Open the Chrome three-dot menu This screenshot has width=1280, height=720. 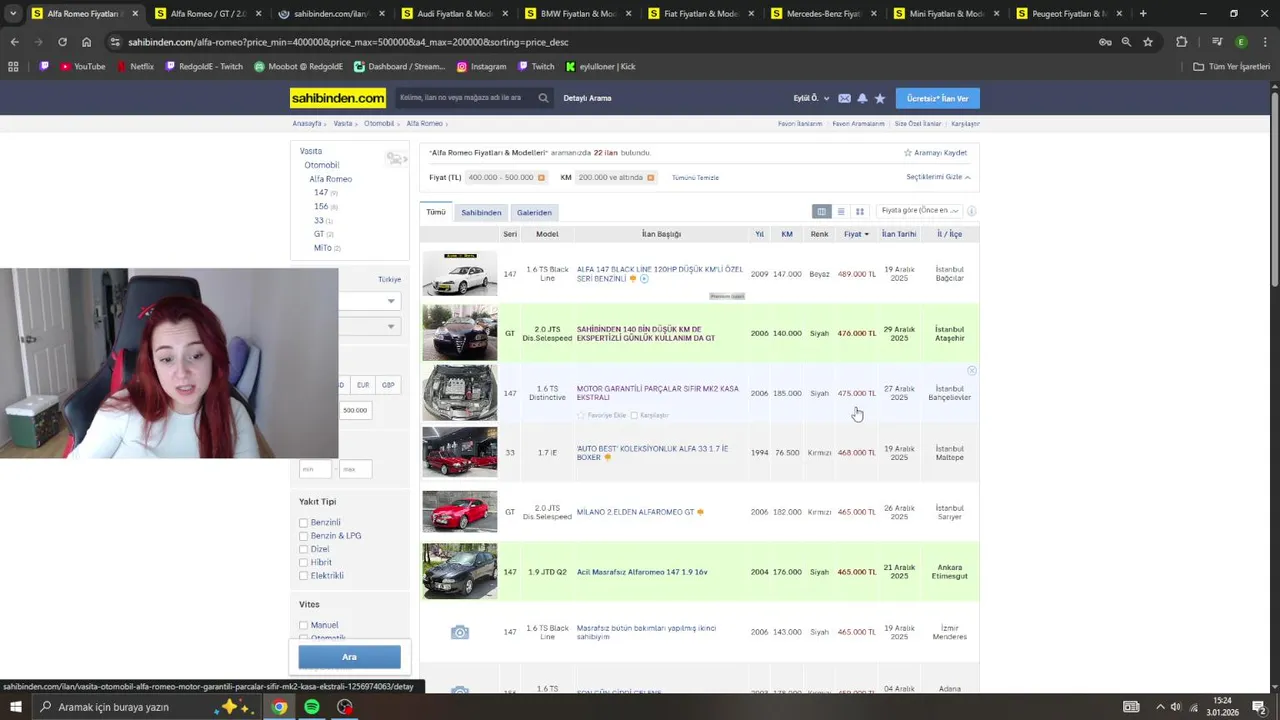tap(1265, 42)
